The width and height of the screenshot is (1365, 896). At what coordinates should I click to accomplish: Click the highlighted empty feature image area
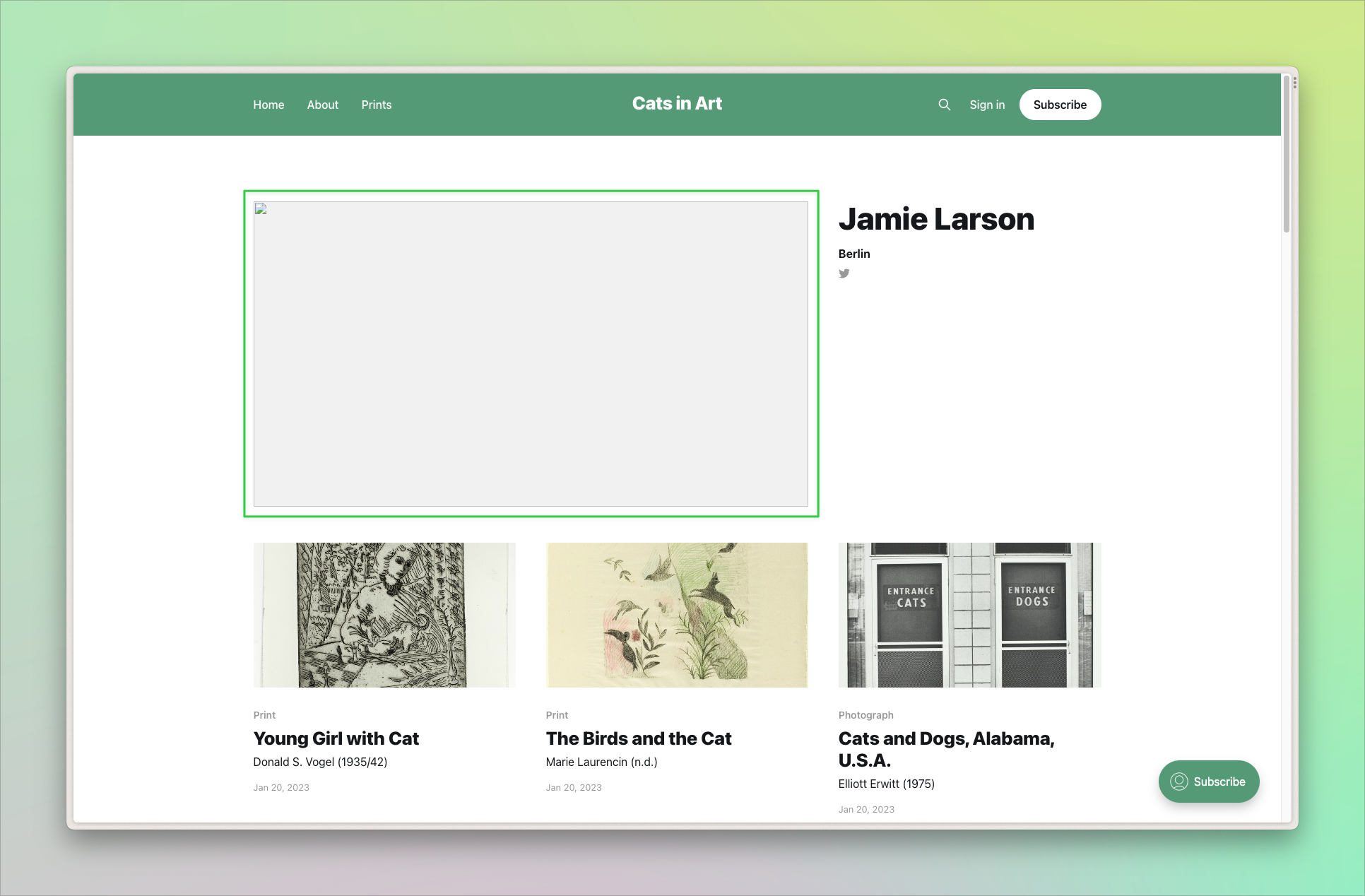point(530,353)
